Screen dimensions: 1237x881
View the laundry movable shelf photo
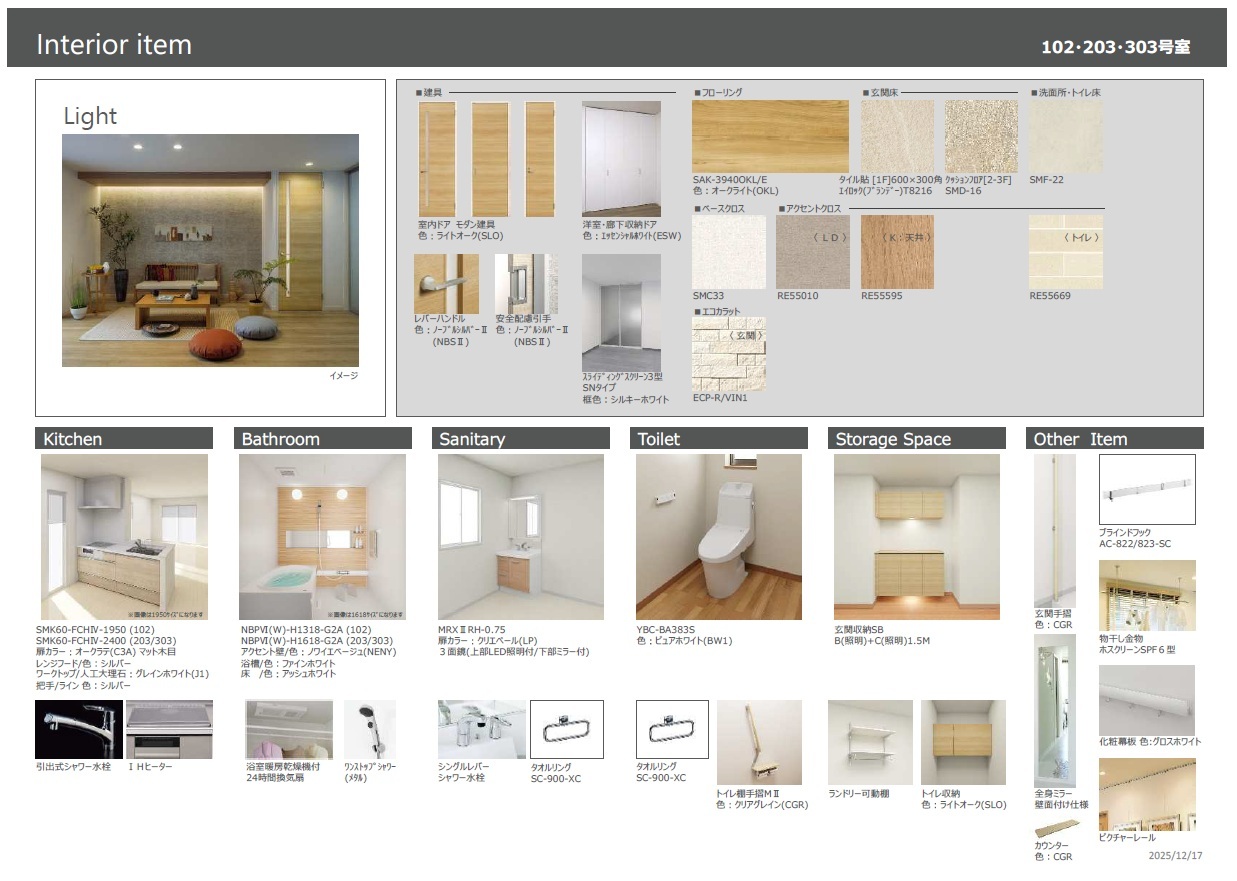point(871,742)
